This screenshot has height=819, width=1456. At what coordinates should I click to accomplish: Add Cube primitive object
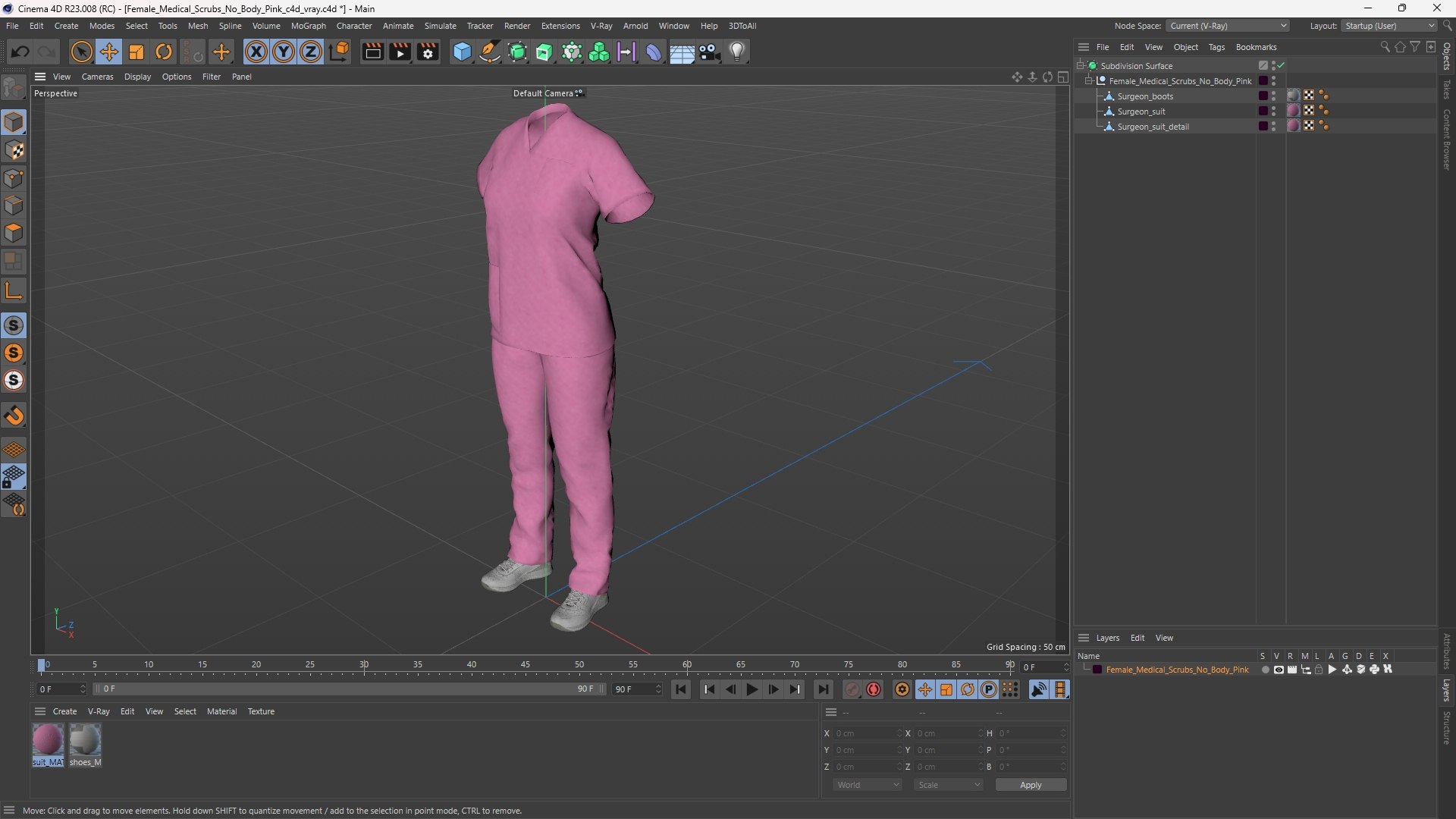tap(462, 52)
